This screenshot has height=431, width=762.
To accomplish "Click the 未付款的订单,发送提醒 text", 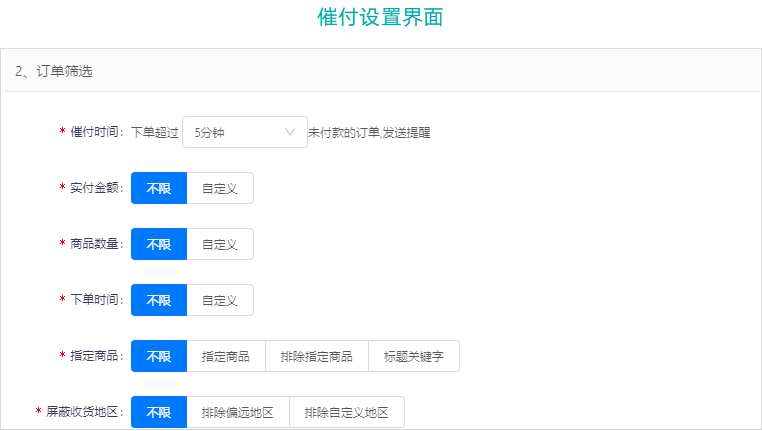I will 369,132.
